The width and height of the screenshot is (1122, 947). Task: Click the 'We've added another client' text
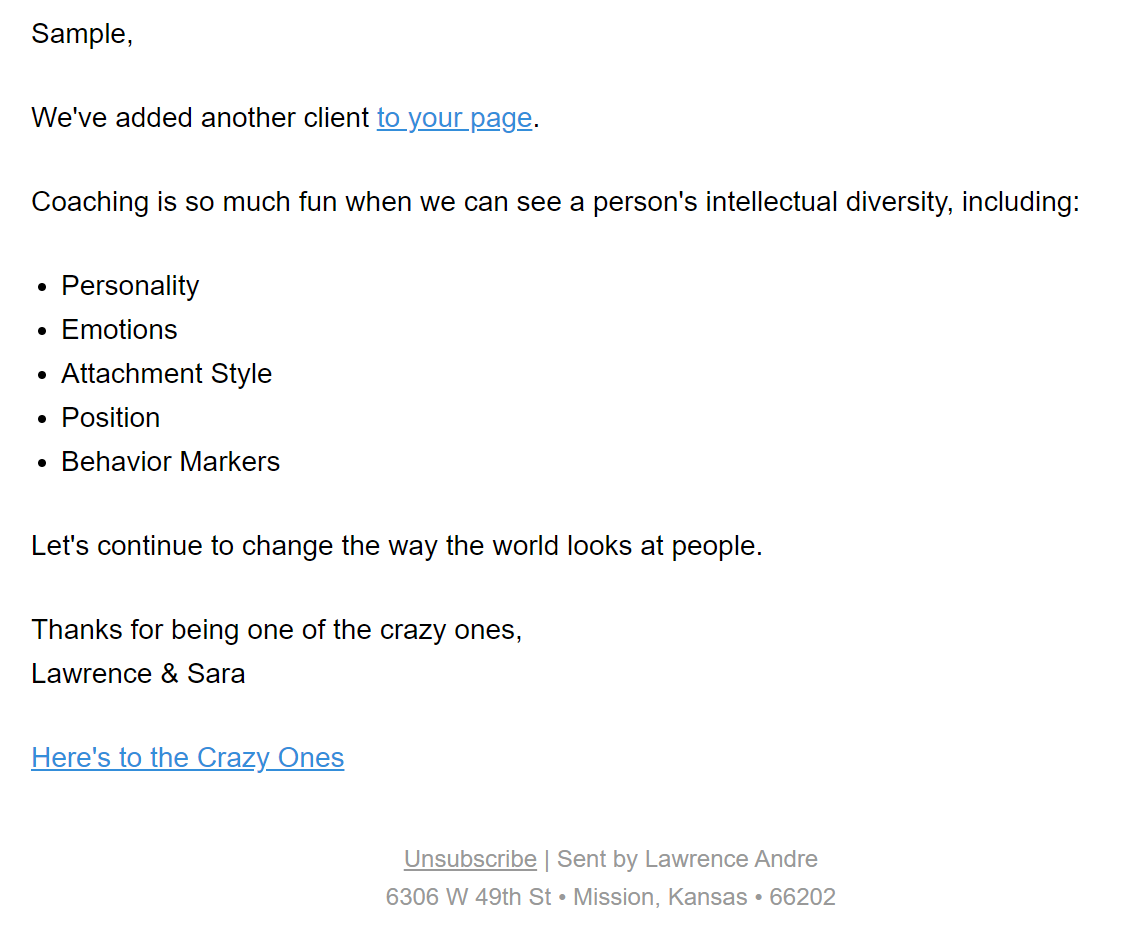pyautogui.click(x=200, y=118)
